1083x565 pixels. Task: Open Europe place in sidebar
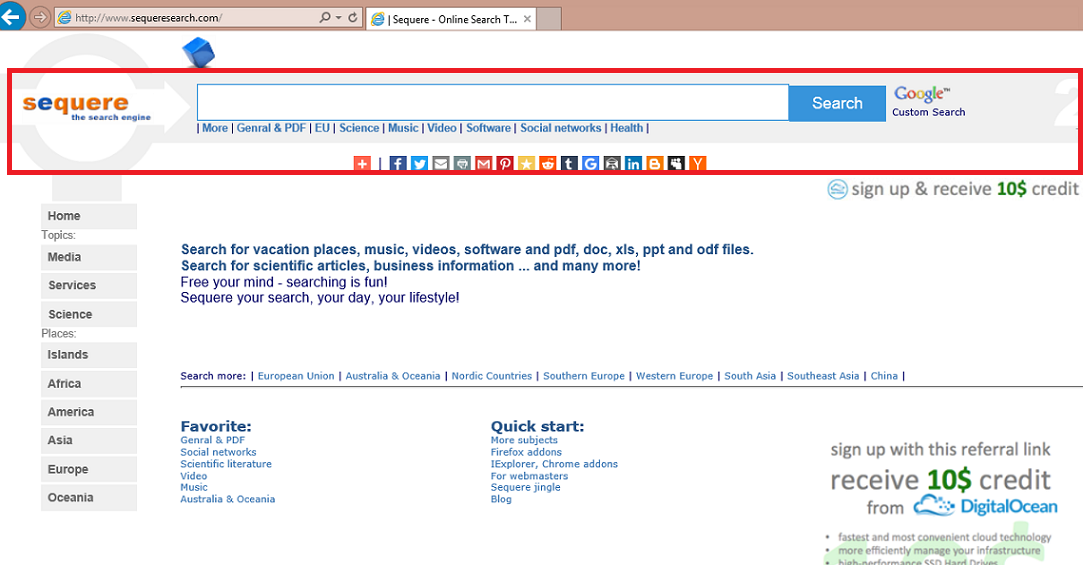[x=89, y=470]
